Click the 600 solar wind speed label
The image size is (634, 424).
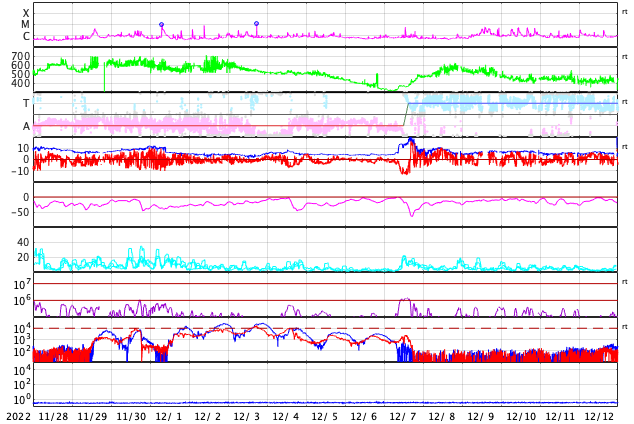(21, 65)
